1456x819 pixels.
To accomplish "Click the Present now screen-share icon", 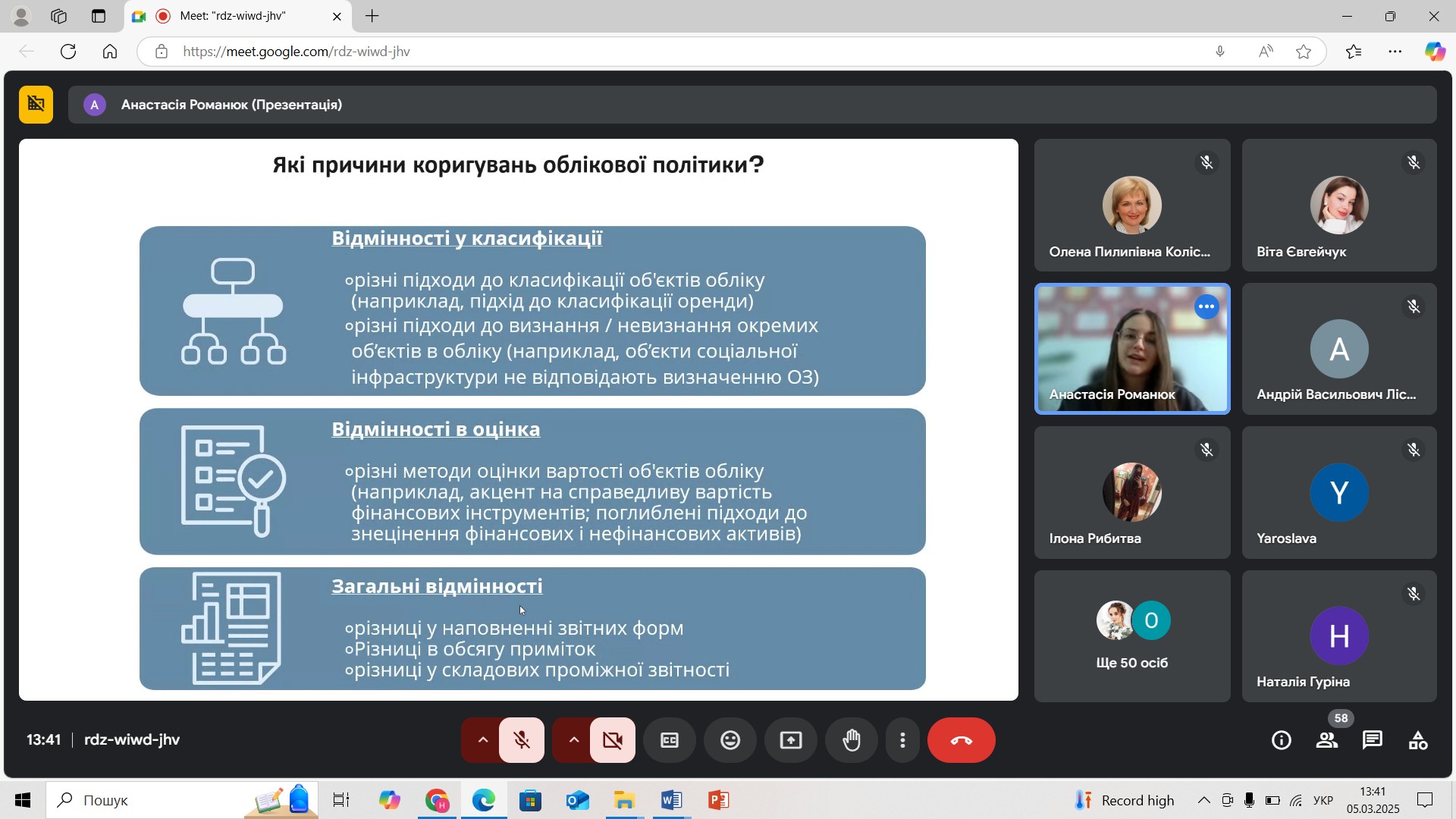I will (791, 740).
